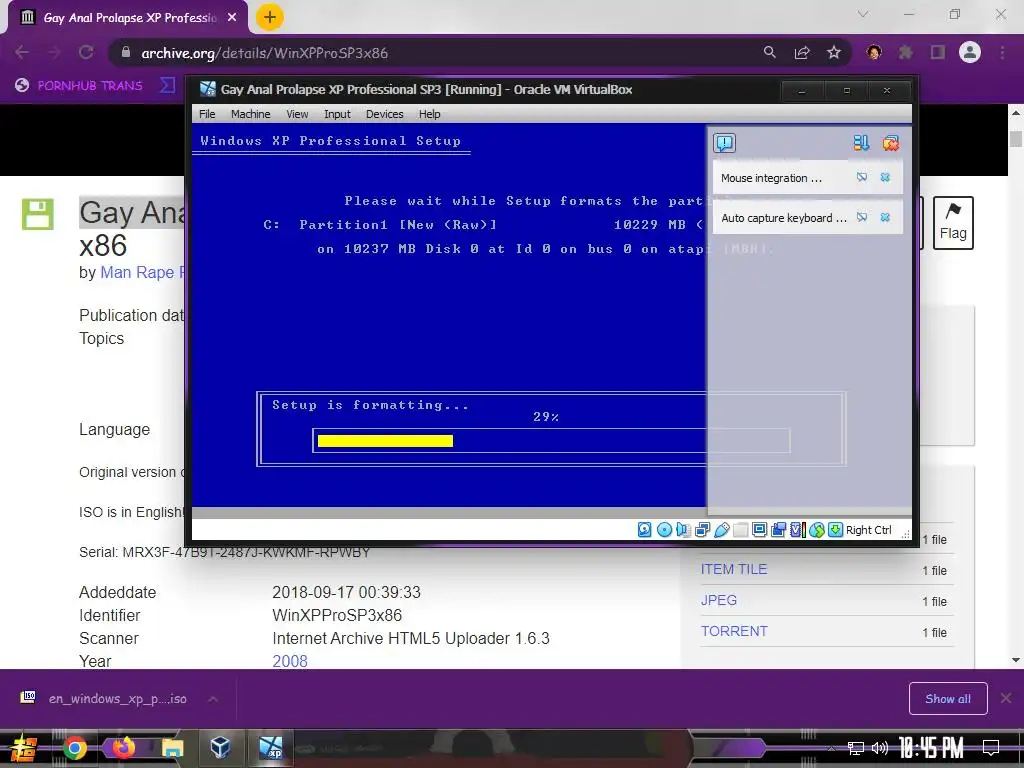Dismiss the Mouse integration notification
Viewport: 1024px width, 768px height.
pyautogui.click(x=886, y=178)
